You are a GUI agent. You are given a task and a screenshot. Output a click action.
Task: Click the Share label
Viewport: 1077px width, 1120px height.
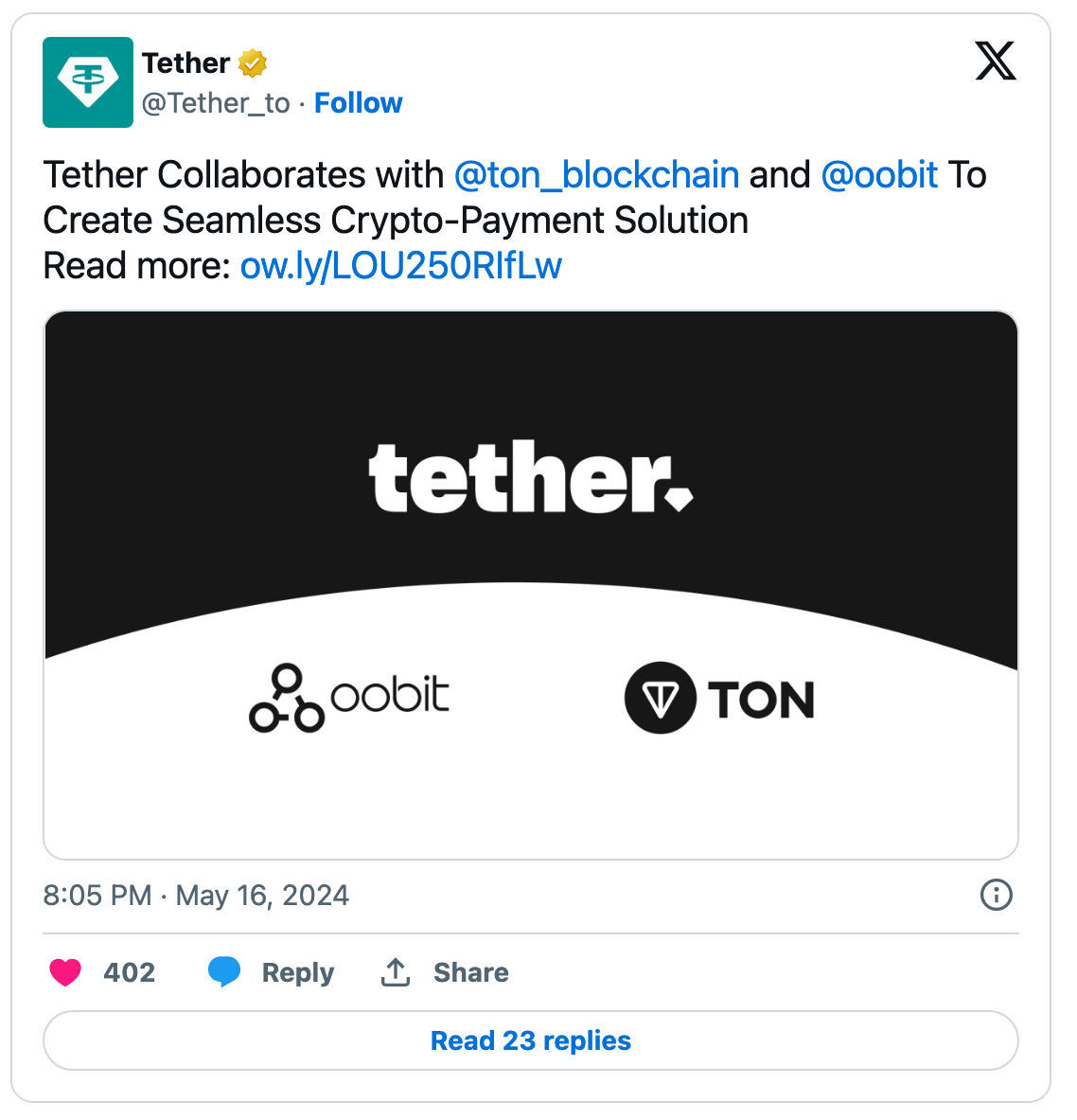click(x=471, y=972)
